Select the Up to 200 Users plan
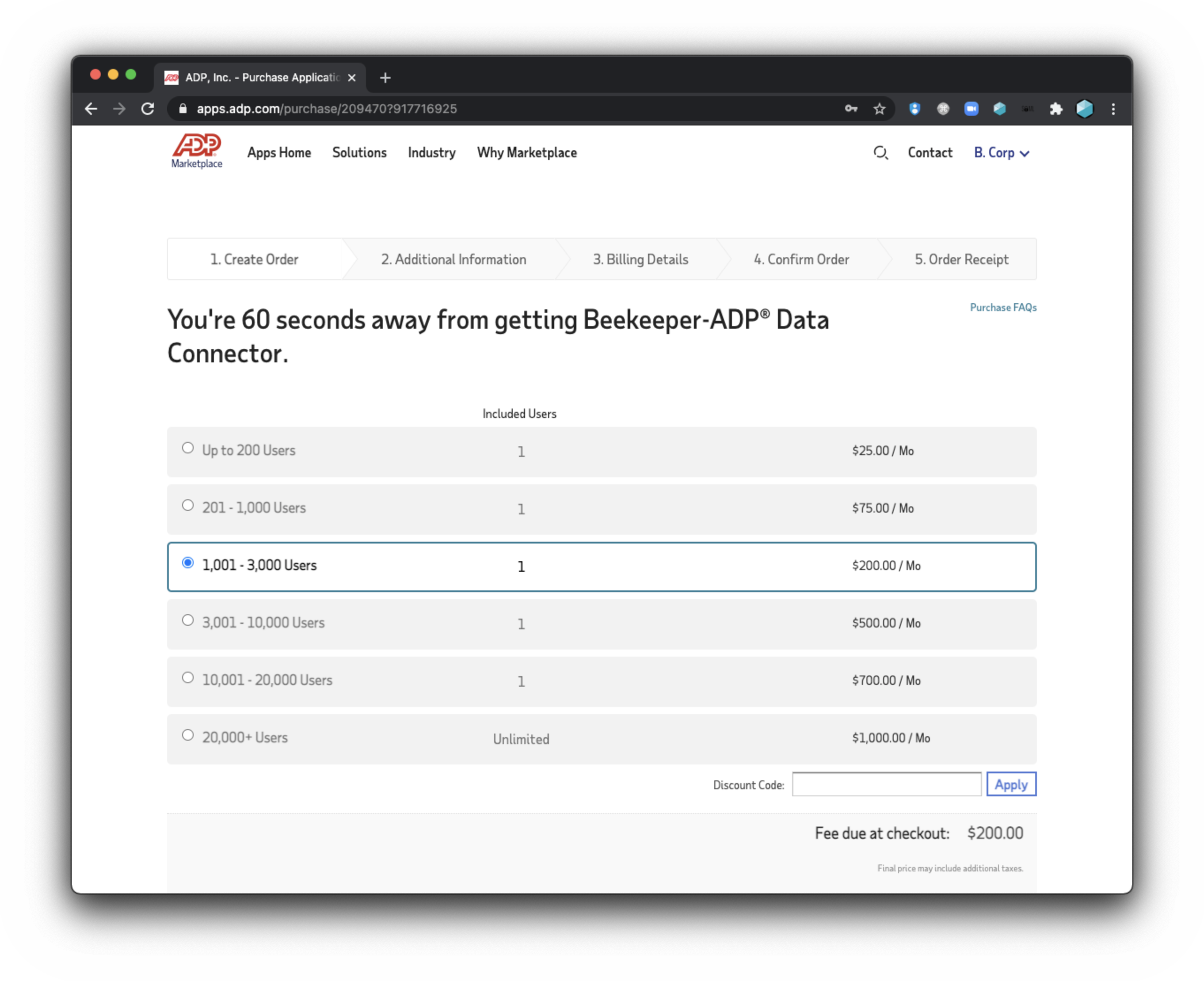Image resolution: width=1204 pixels, height=981 pixels. (188, 448)
